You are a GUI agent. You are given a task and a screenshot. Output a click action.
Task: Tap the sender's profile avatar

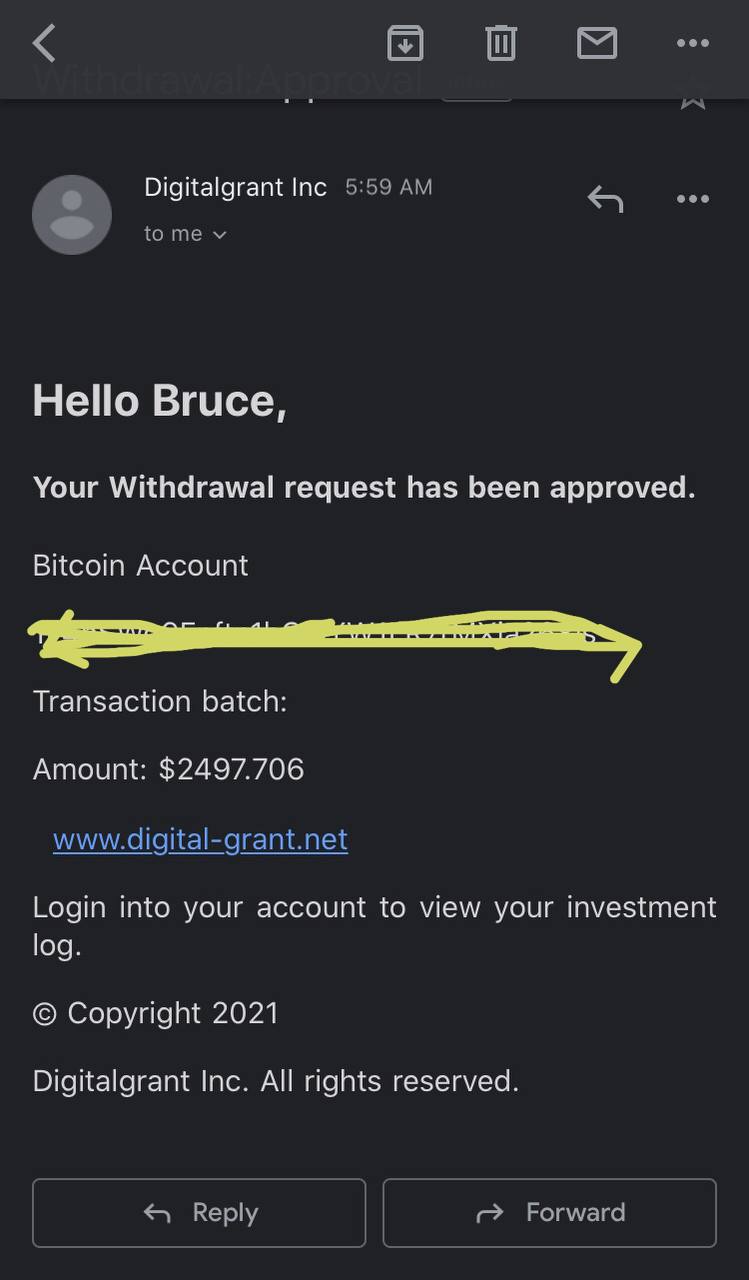tap(72, 214)
